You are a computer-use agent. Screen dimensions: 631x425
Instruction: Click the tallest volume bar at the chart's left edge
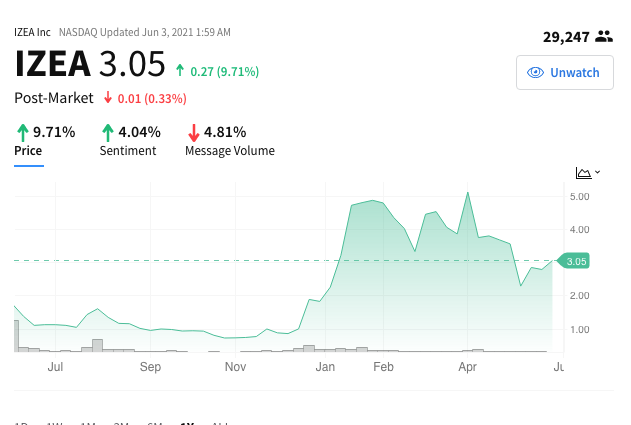[16, 336]
